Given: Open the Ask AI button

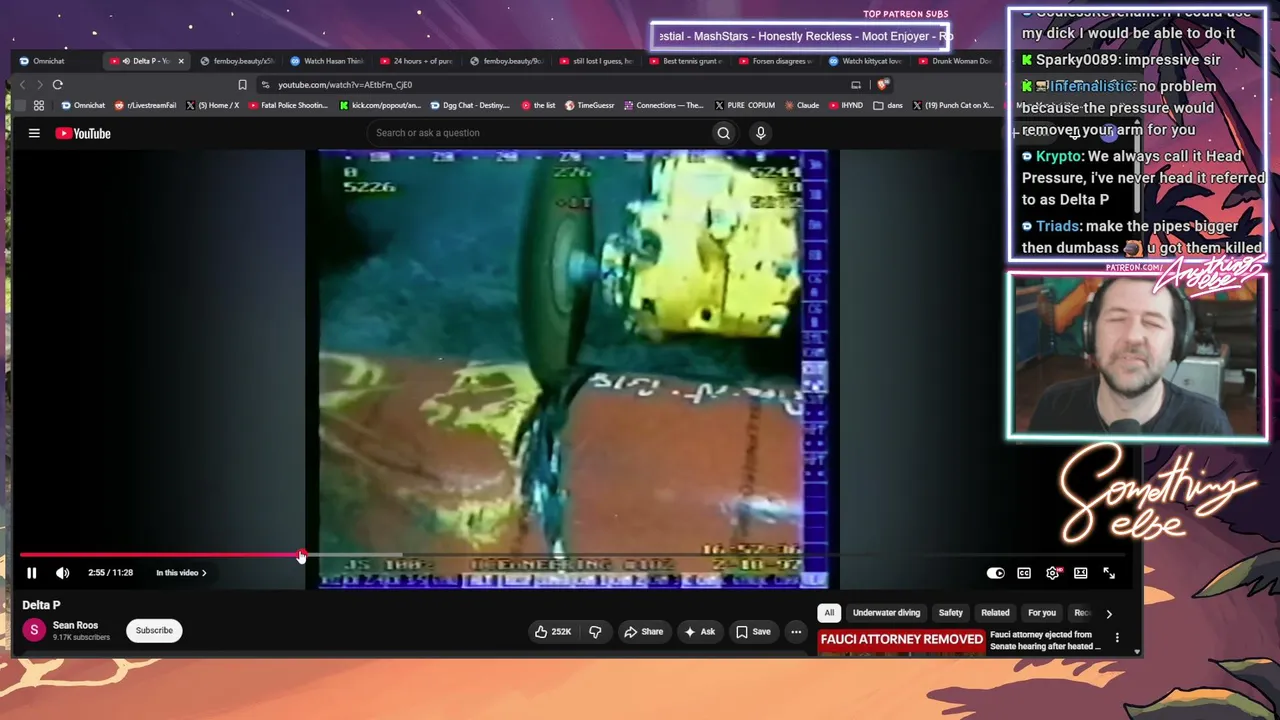Looking at the screenshot, I should [x=699, y=632].
